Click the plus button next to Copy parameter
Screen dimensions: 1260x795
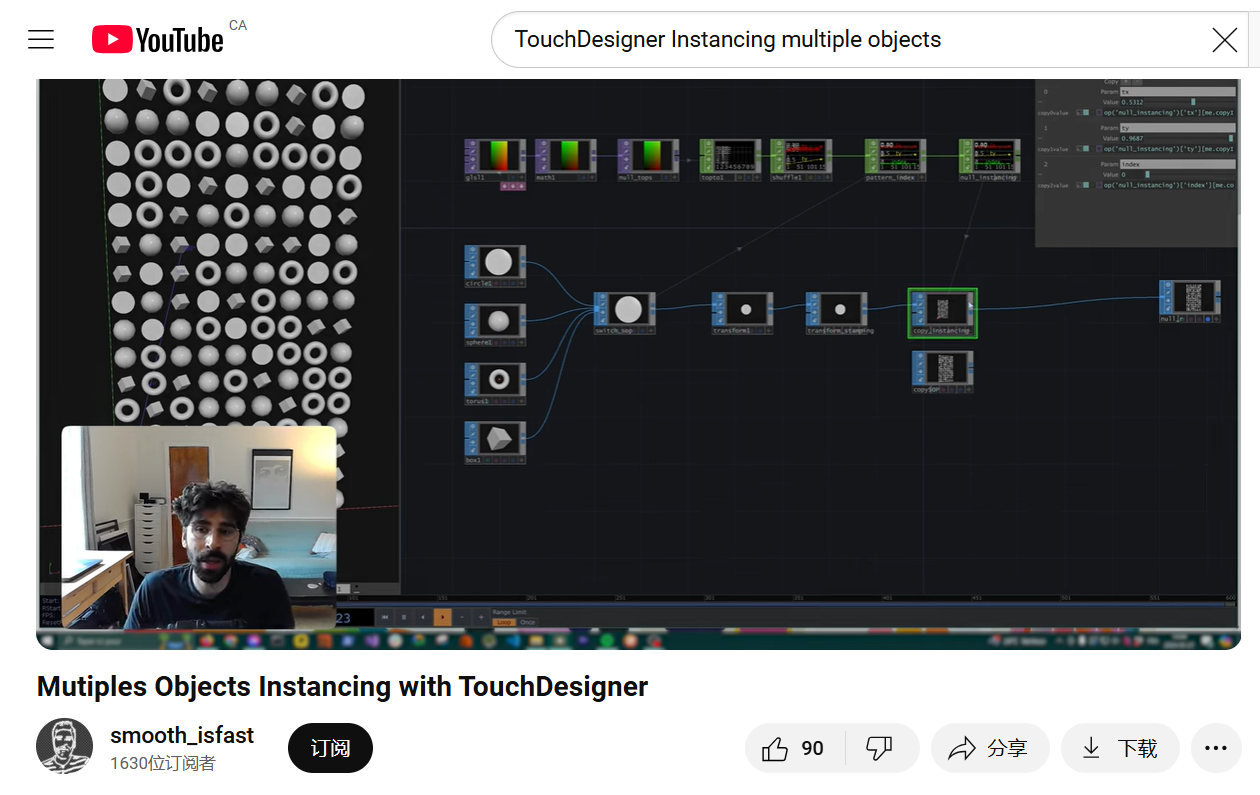pyautogui.click(x=1125, y=82)
